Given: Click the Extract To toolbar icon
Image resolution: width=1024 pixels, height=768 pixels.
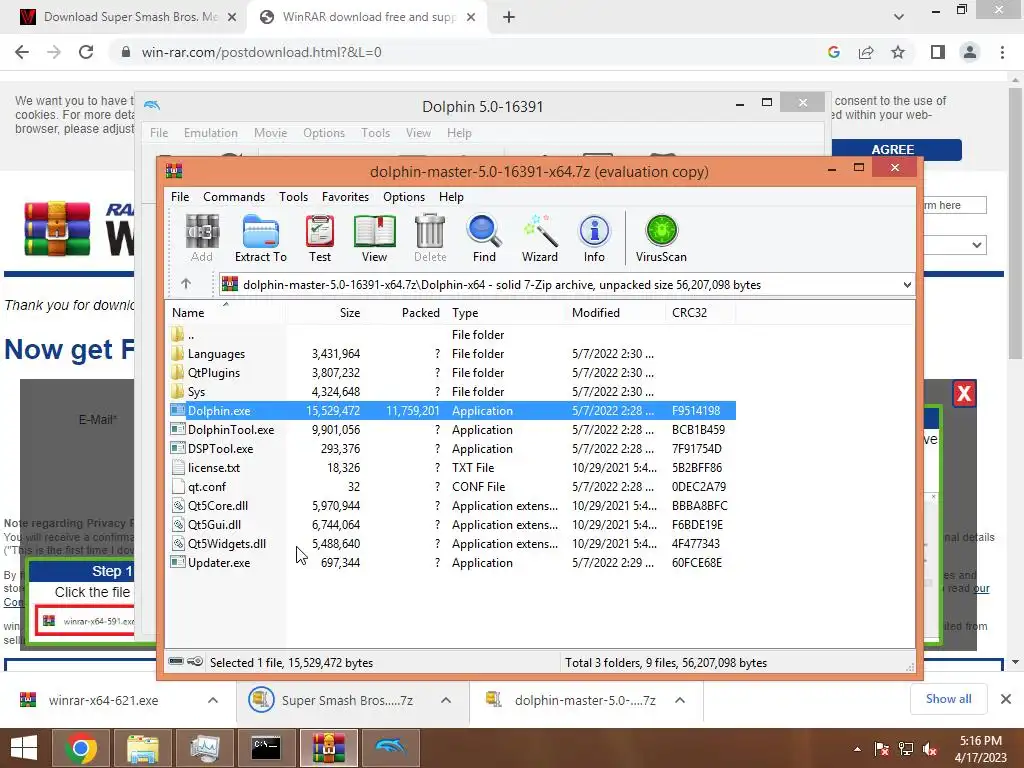Looking at the screenshot, I should coord(261,238).
